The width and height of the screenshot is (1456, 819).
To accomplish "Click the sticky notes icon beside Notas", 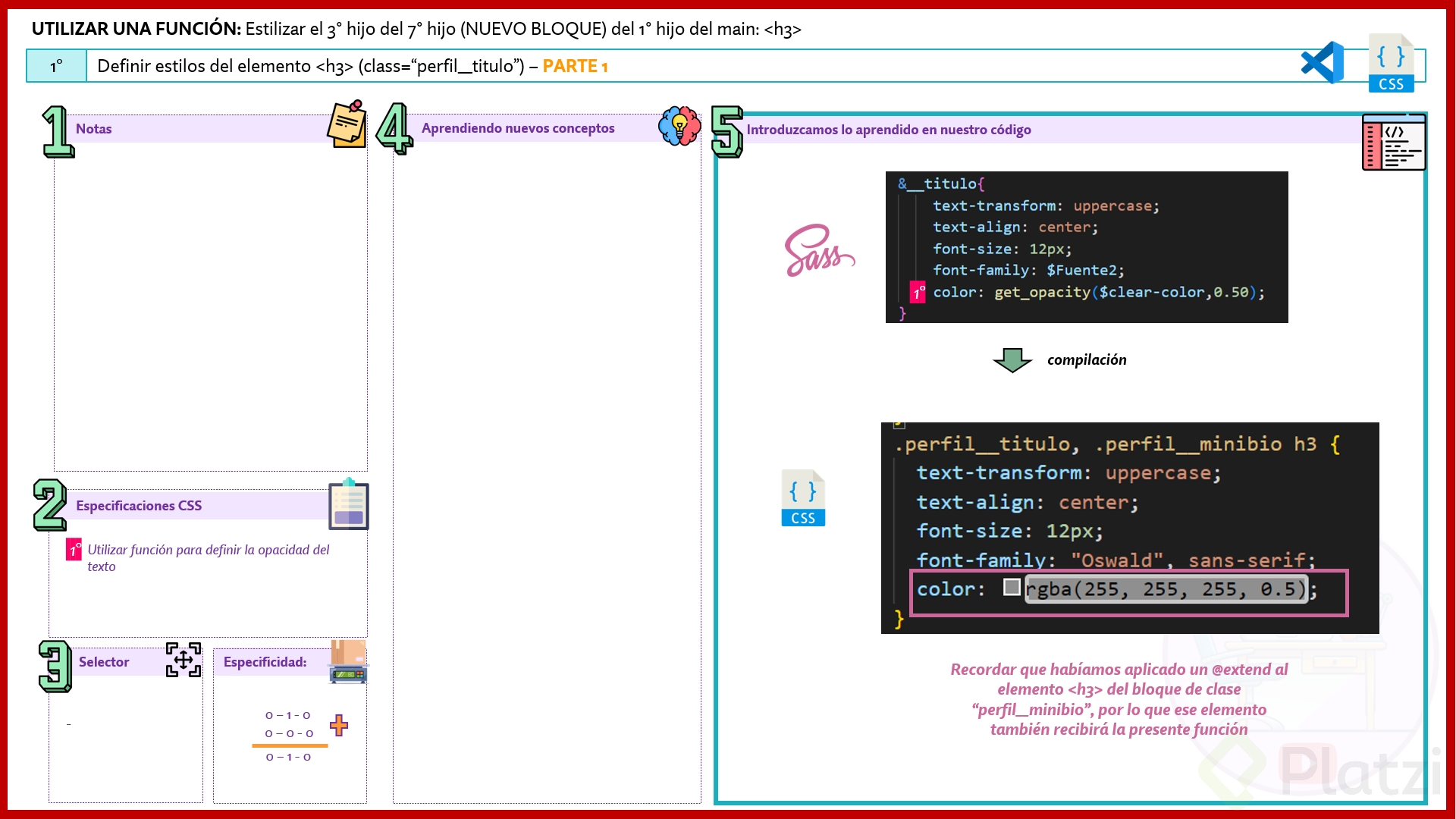I will (347, 124).
